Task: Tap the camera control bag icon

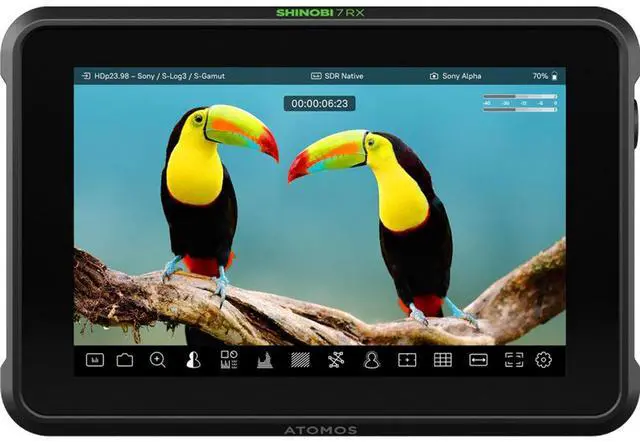Action: [125, 360]
